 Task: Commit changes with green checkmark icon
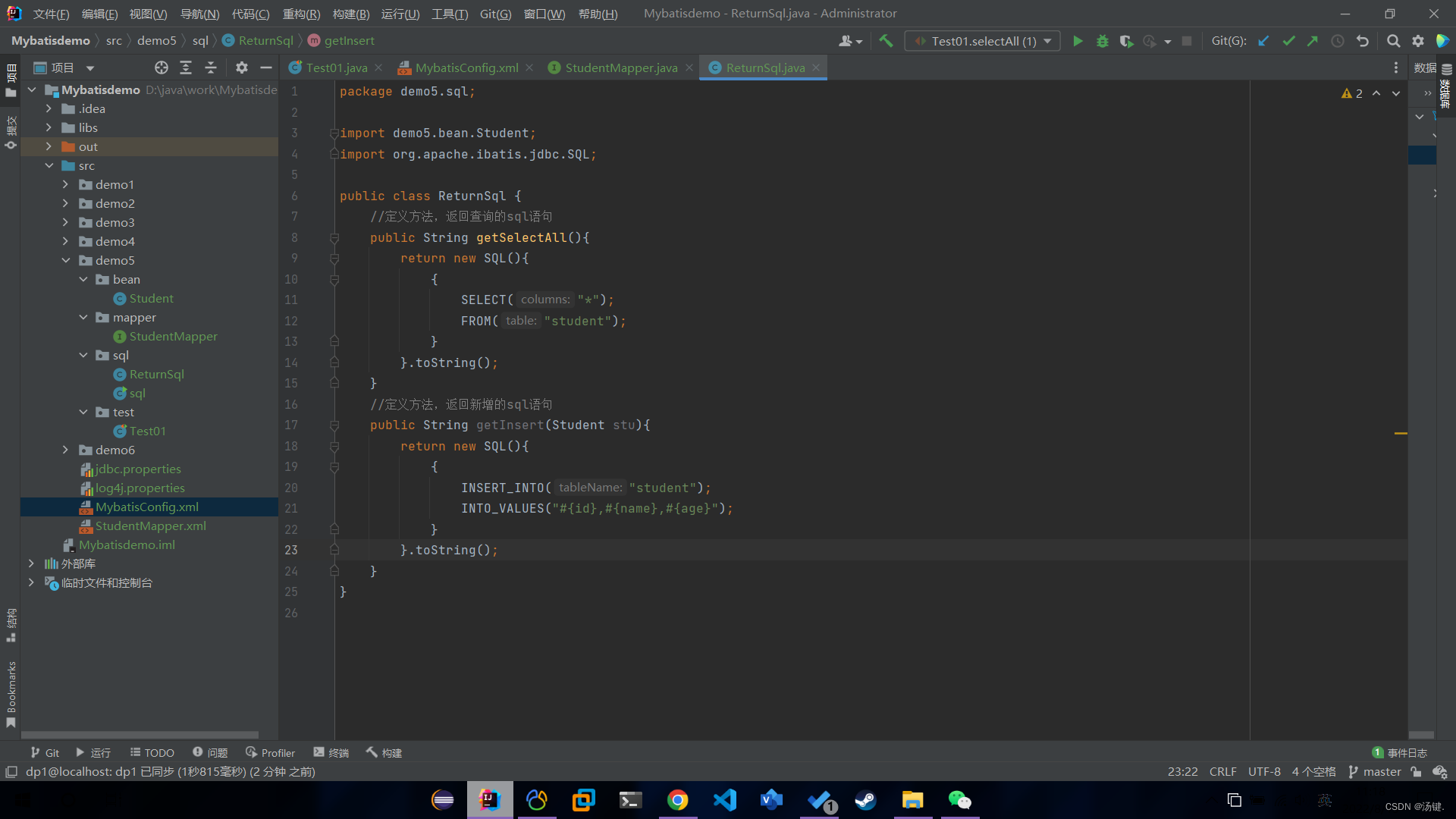click(x=1288, y=41)
